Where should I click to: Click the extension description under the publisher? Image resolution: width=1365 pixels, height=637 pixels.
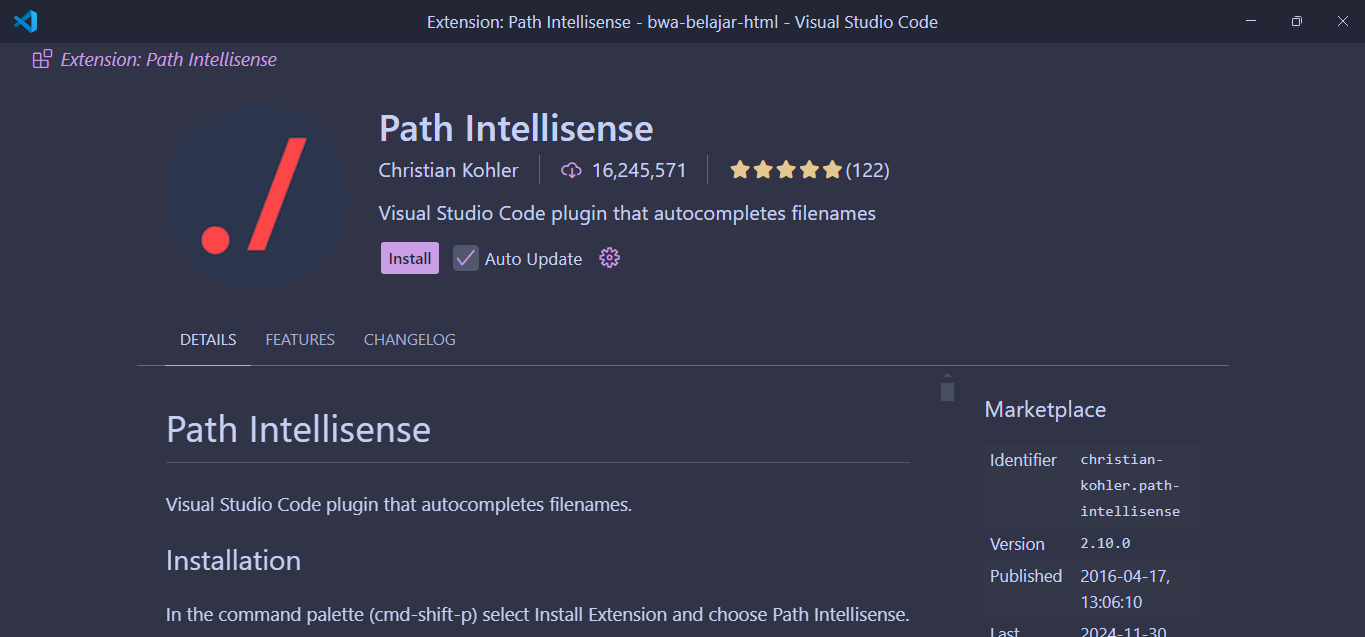coord(627,214)
